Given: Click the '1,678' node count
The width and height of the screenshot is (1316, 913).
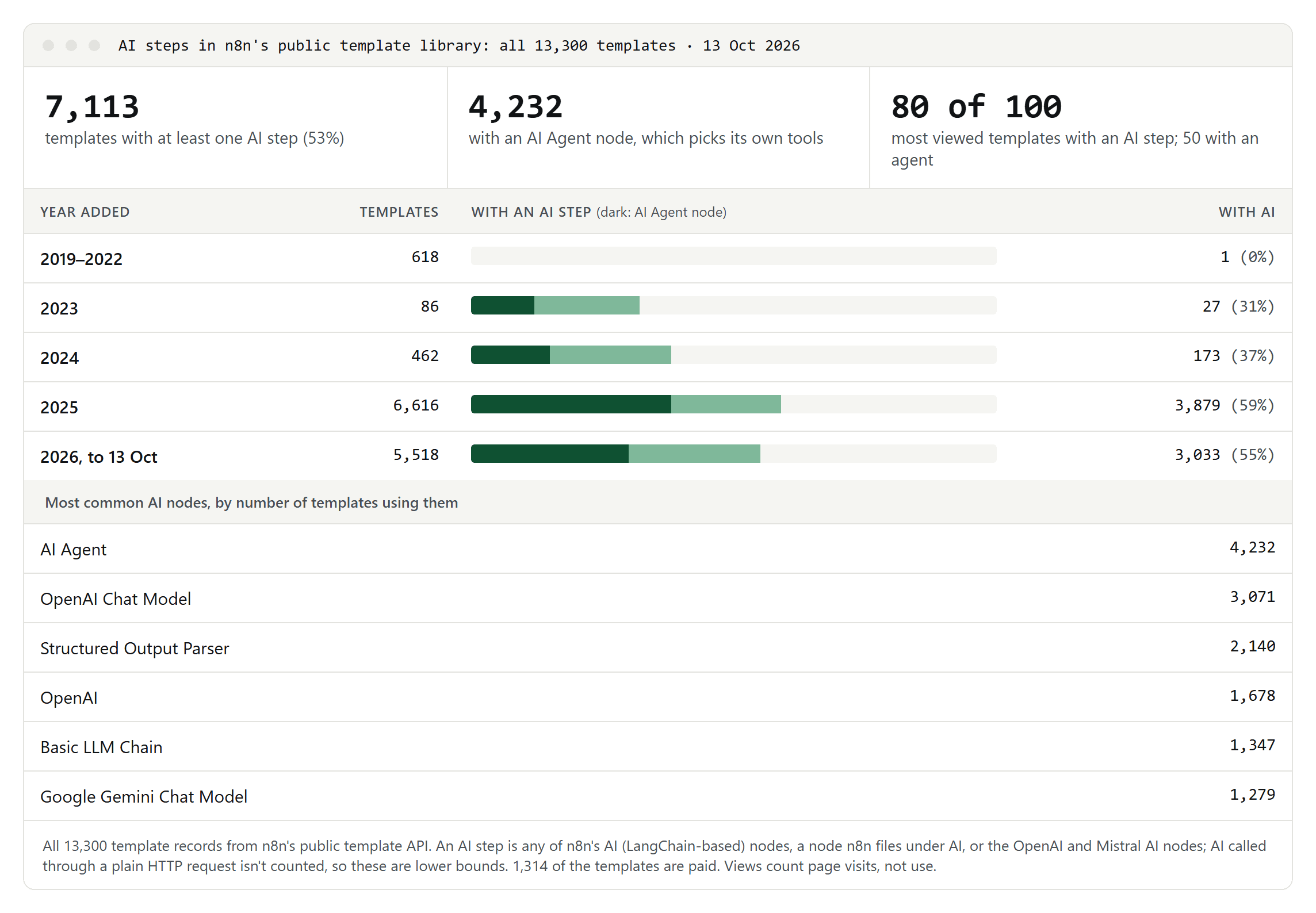Looking at the screenshot, I should tap(1253, 696).
